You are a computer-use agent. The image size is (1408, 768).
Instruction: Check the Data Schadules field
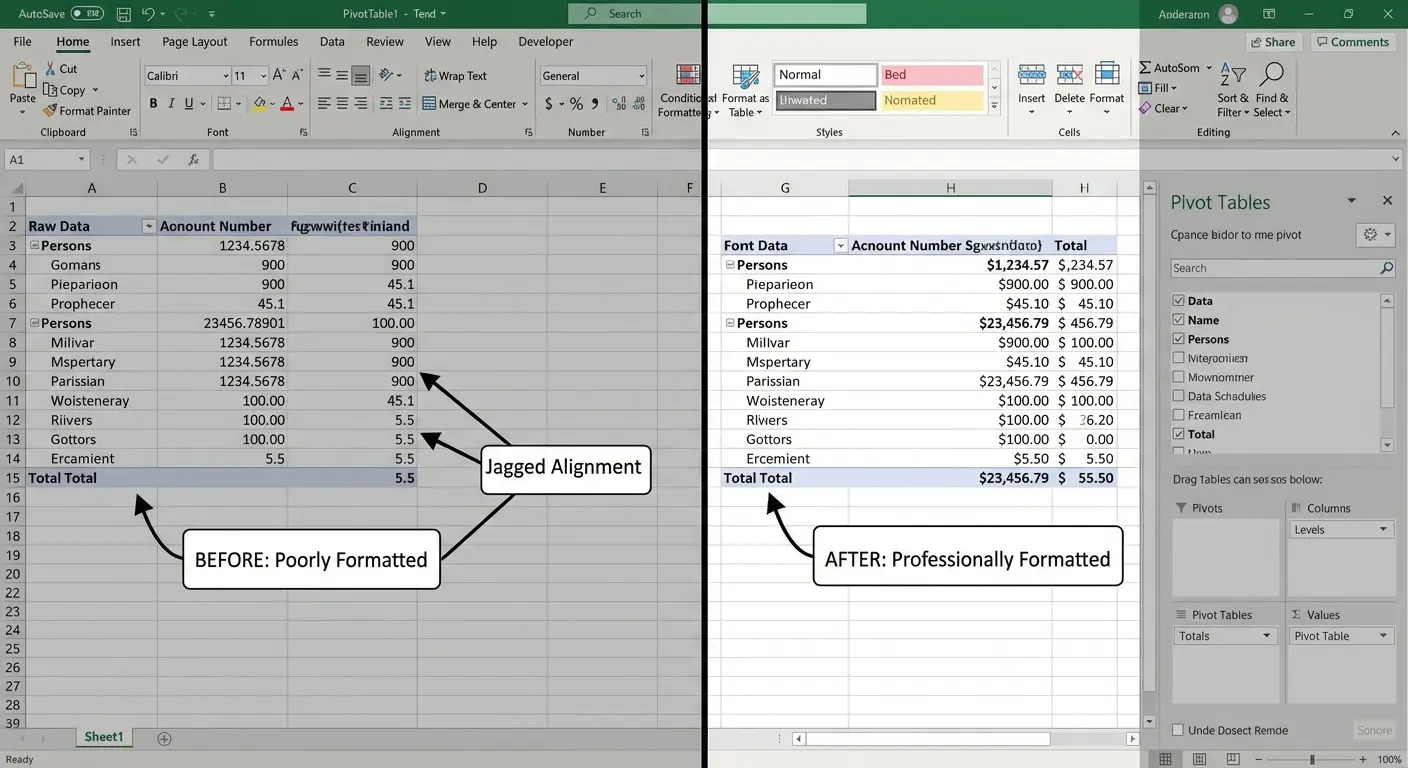tap(1177, 396)
